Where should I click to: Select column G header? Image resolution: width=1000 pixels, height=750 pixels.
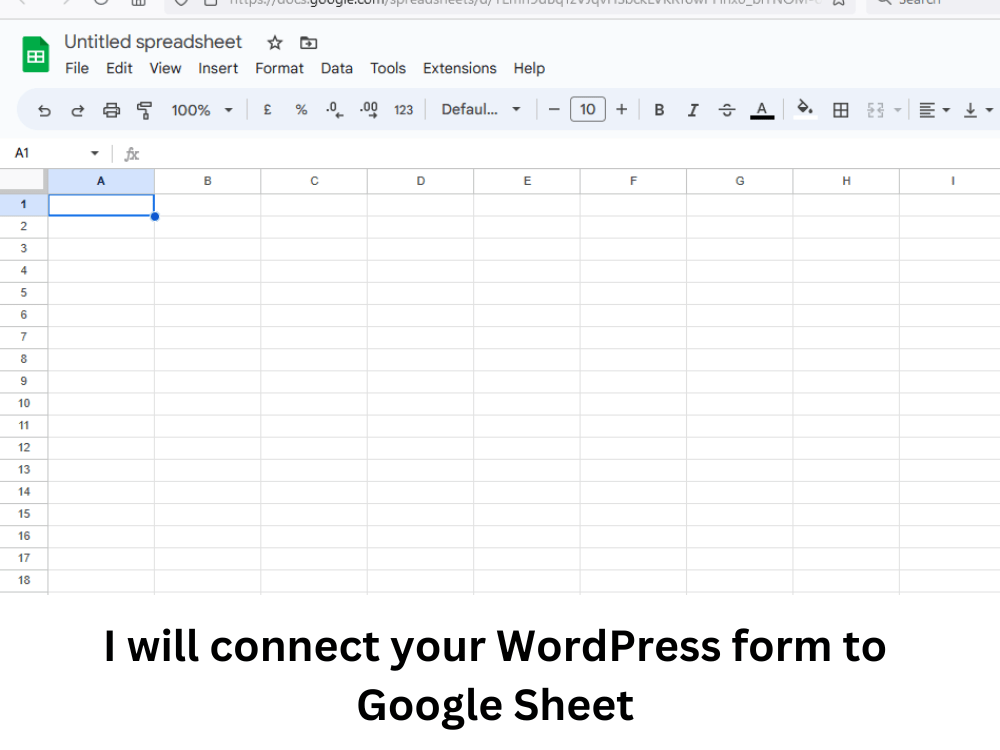click(x=740, y=181)
